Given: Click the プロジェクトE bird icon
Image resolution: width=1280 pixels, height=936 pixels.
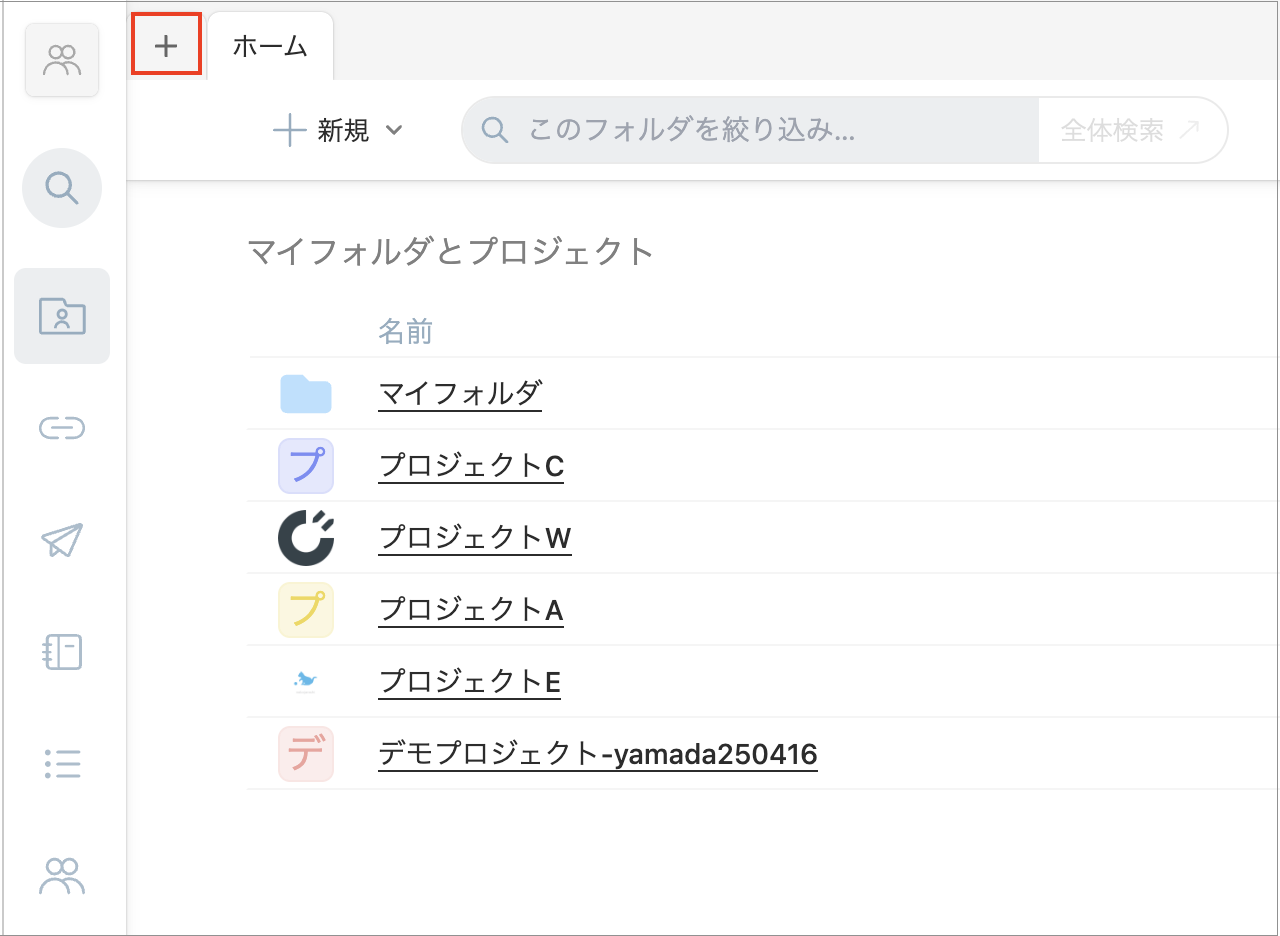Looking at the screenshot, I should [306, 682].
